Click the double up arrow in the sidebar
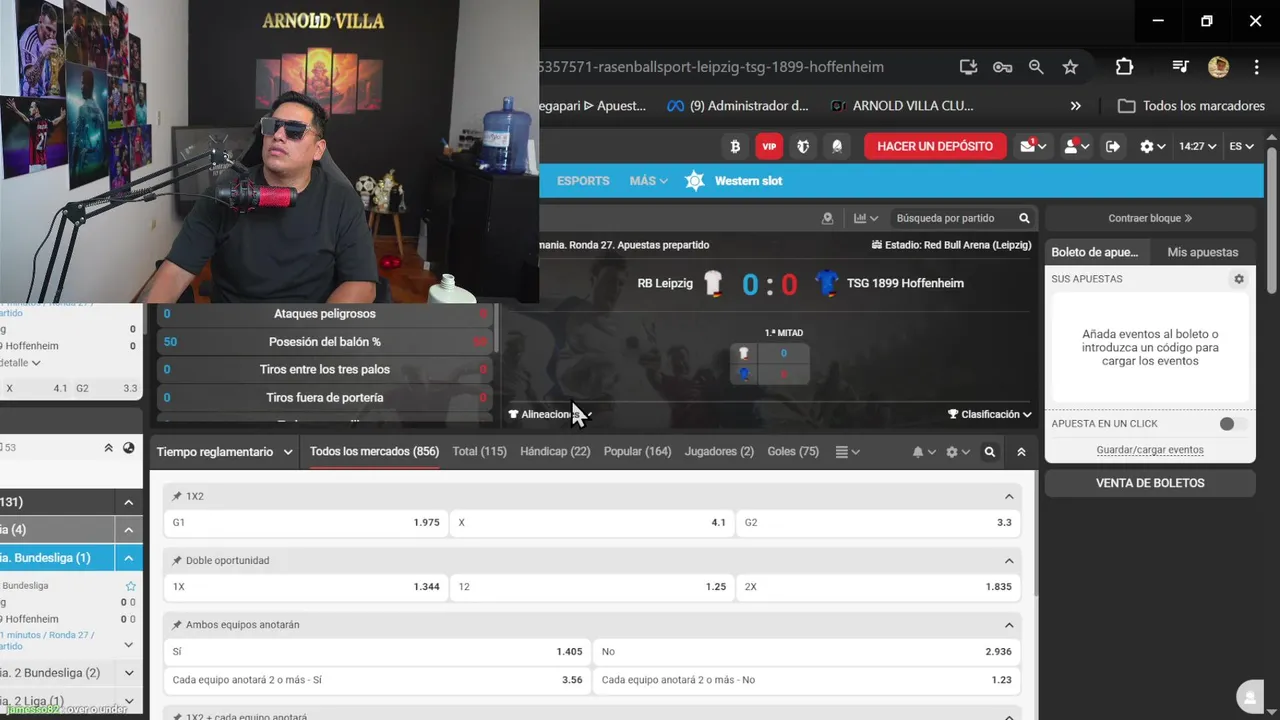1280x720 pixels. point(108,448)
